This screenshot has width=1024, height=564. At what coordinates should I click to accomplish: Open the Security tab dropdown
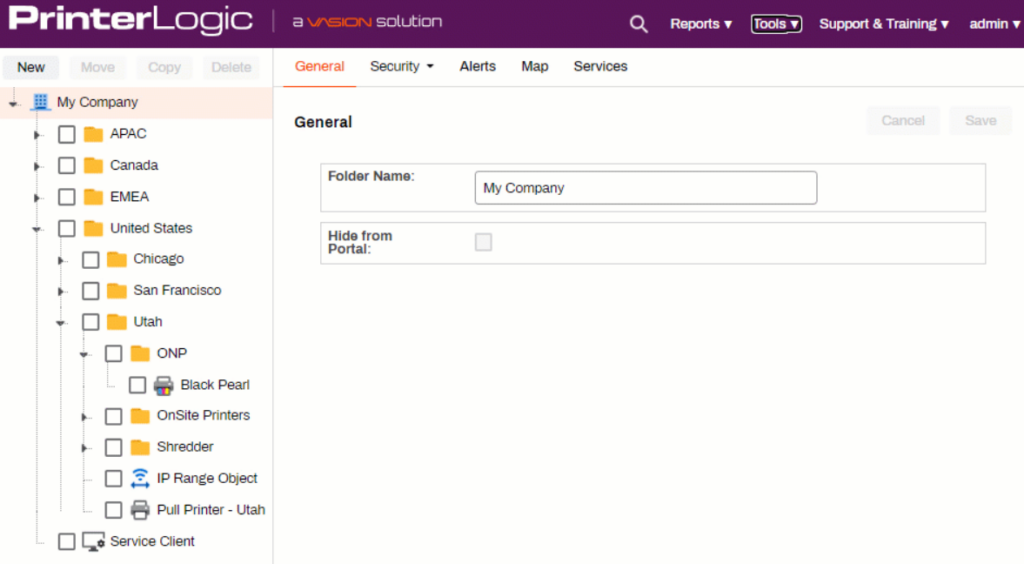point(402,67)
